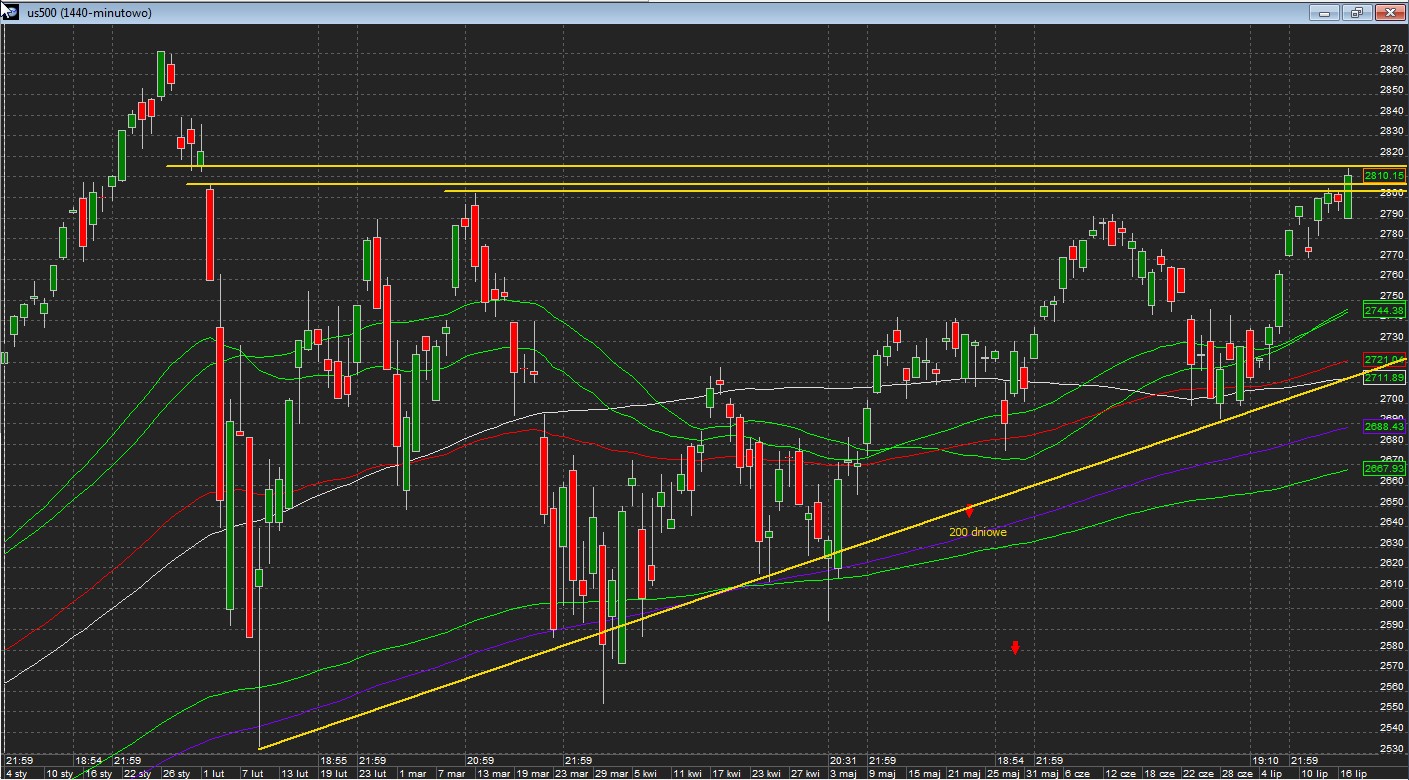Click the current price label 2810.15
Screen dimensions: 1409x780
pyautogui.click(x=1384, y=176)
